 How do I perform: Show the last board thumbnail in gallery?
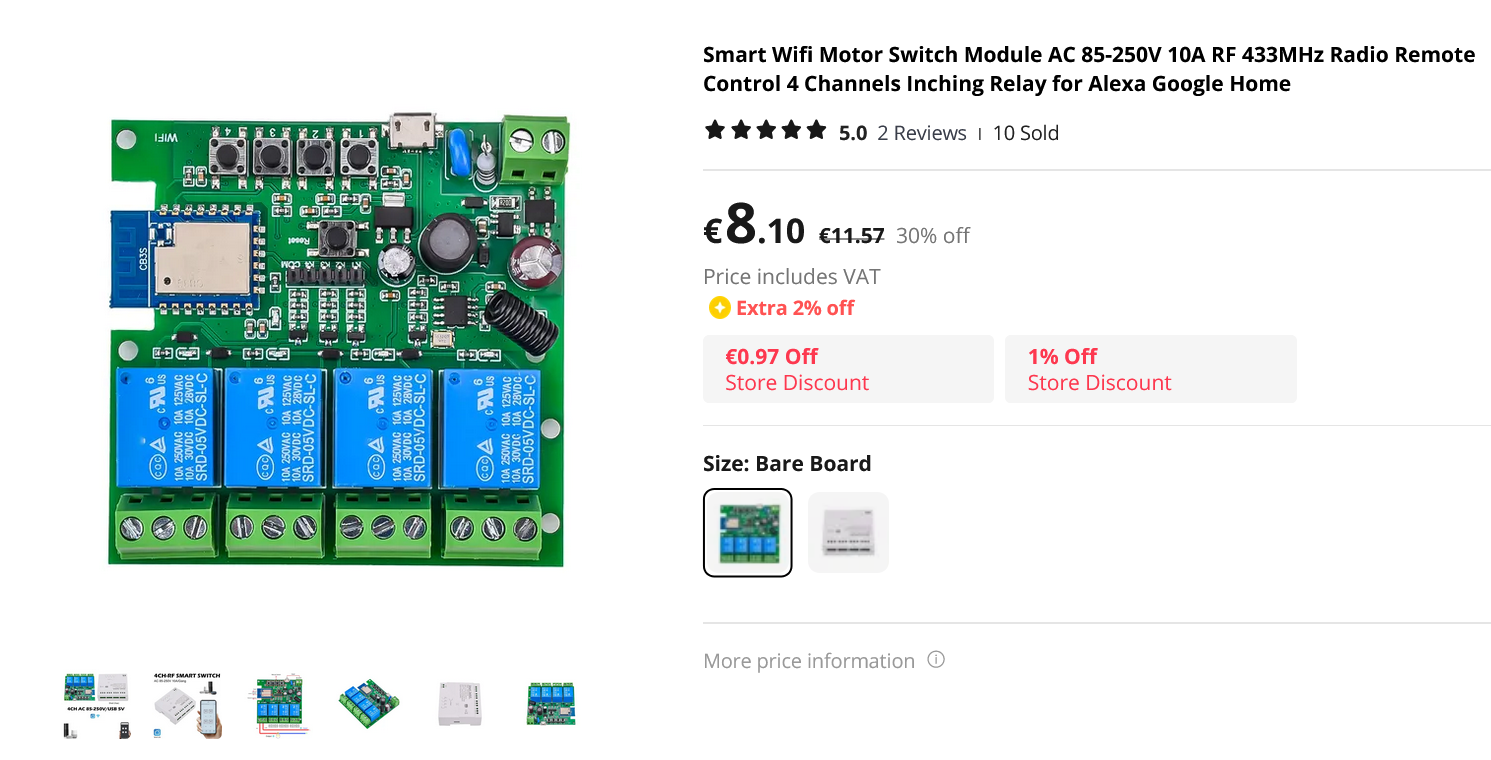[551, 705]
